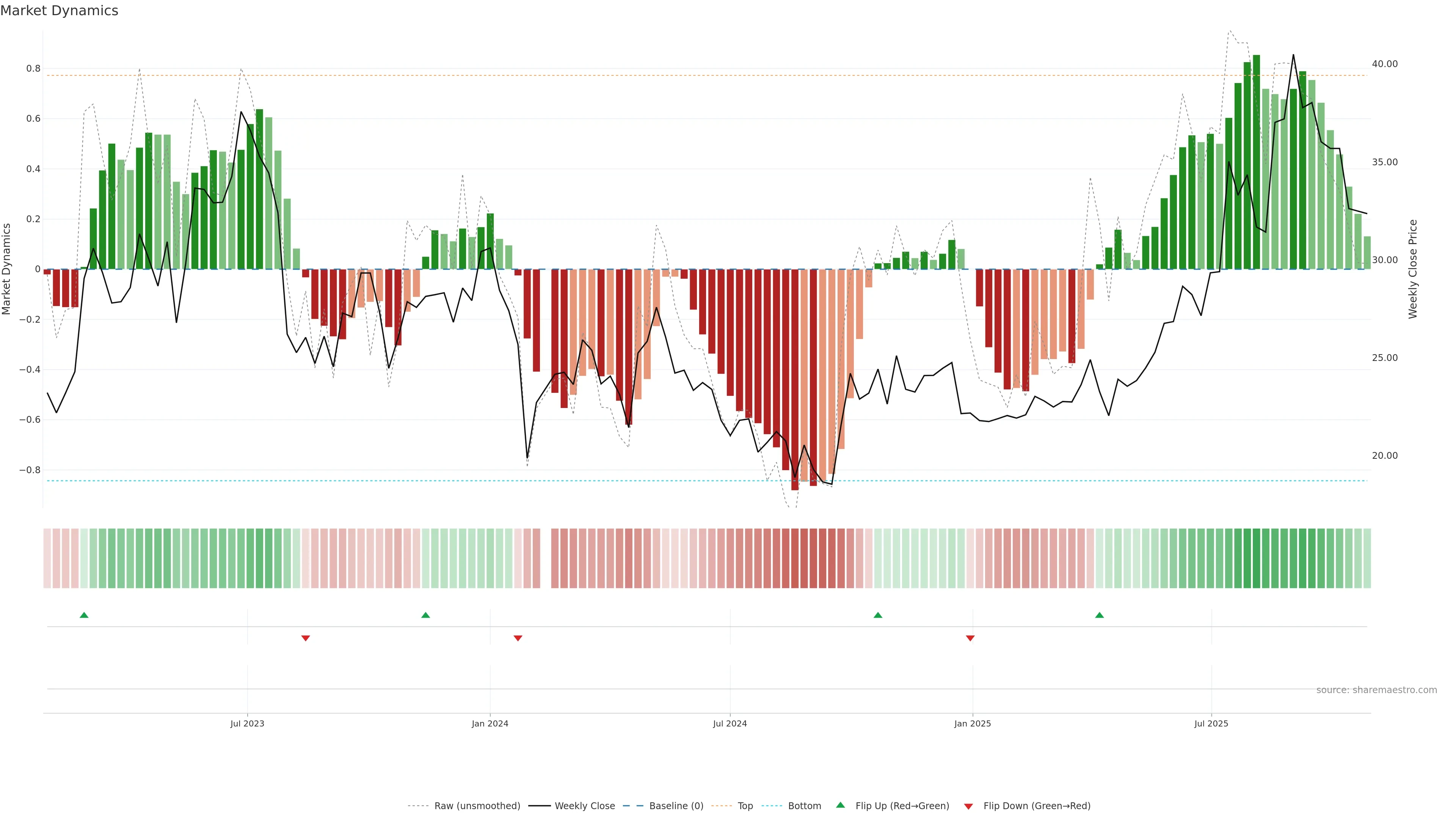The image size is (1456, 819).
Task: Hide the Bottom threshold legend entry
Action: 804,806
